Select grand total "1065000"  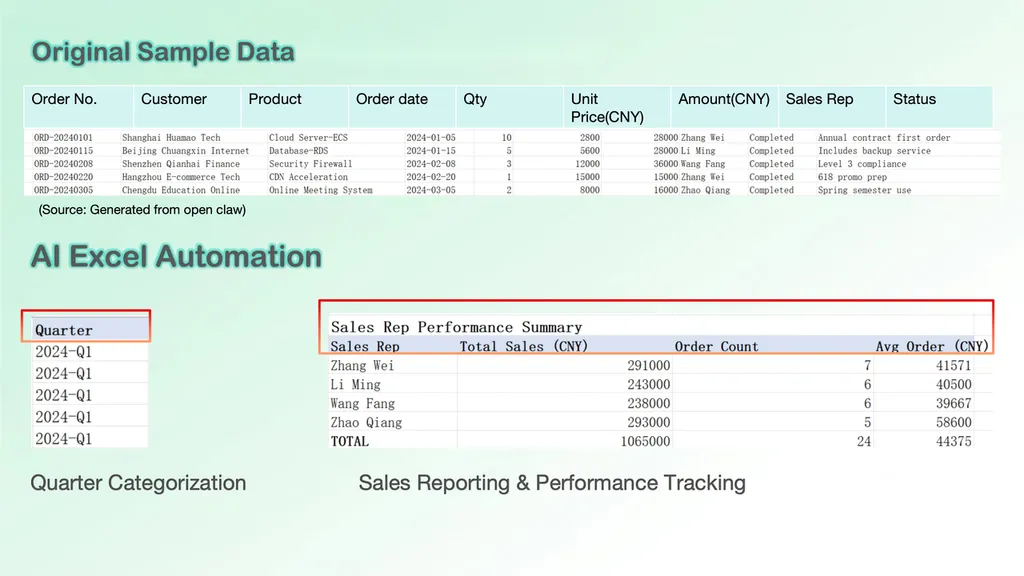tap(645, 441)
